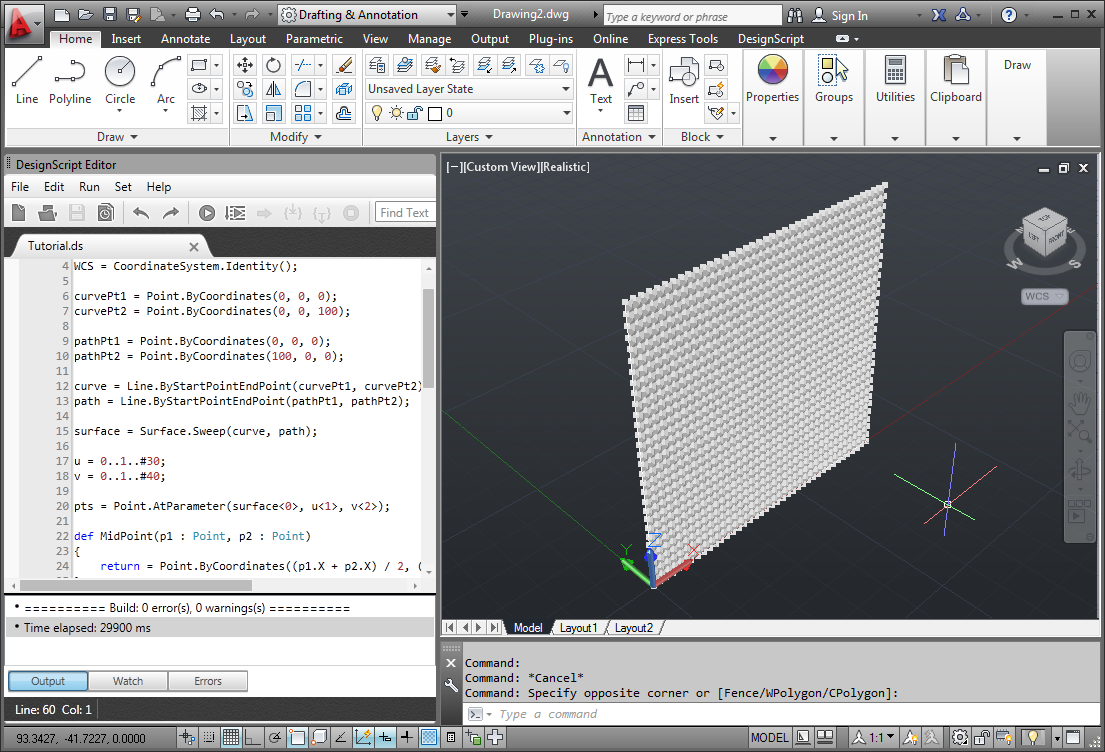Click the Errors button
Screen dimensions: 1105x752
point(208,681)
